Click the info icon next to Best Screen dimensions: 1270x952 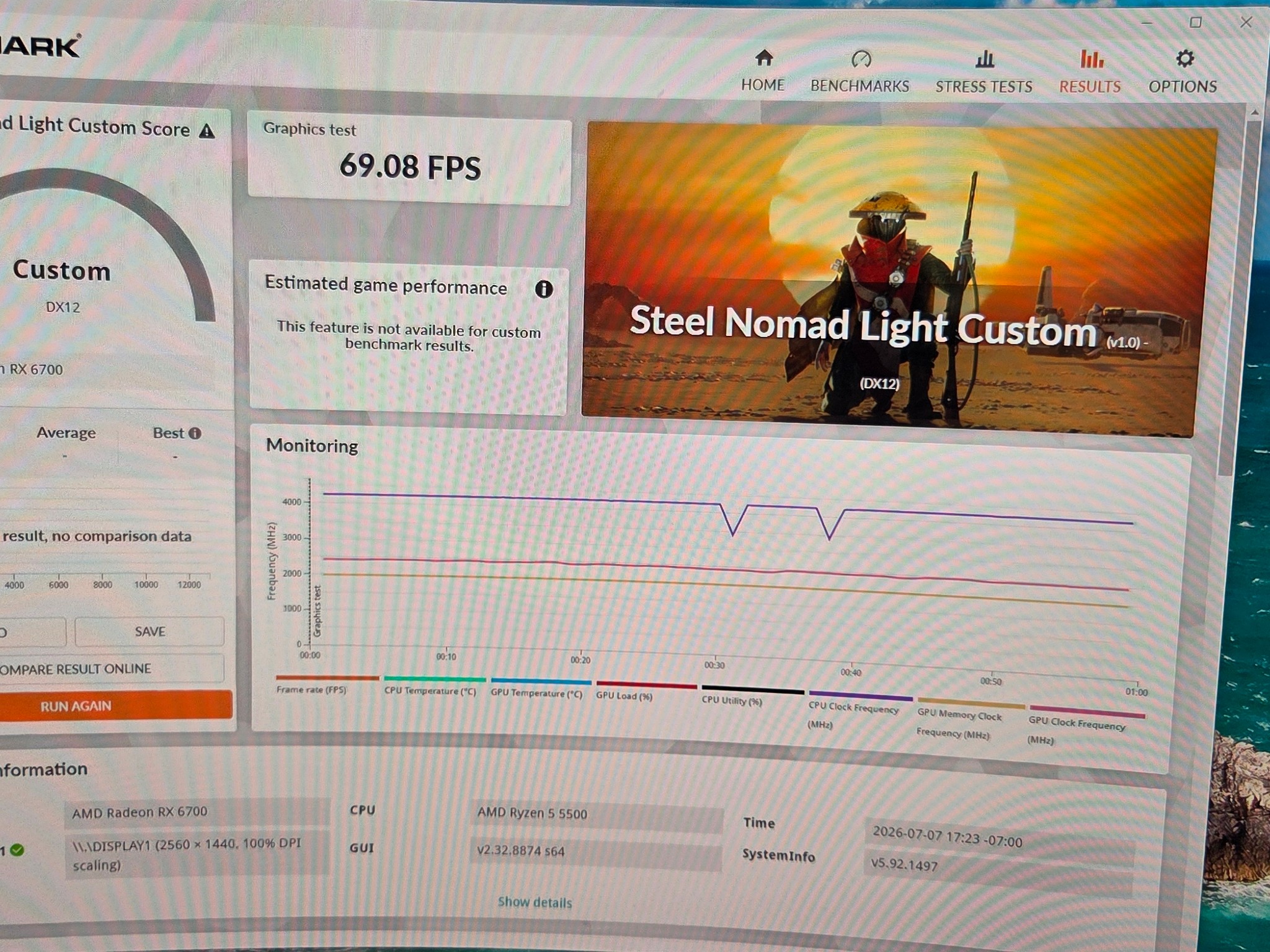195,433
